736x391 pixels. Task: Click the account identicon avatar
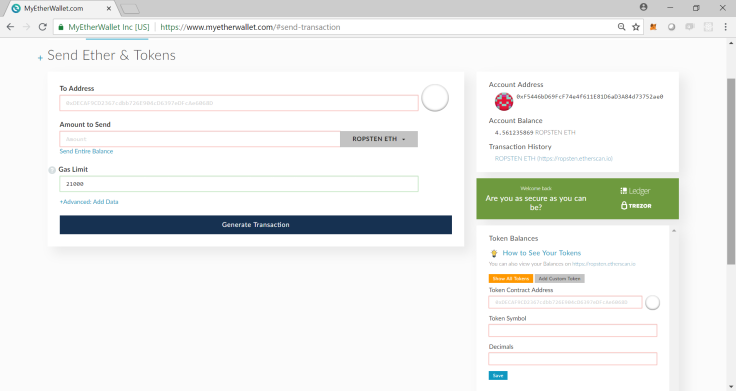pos(504,101)
